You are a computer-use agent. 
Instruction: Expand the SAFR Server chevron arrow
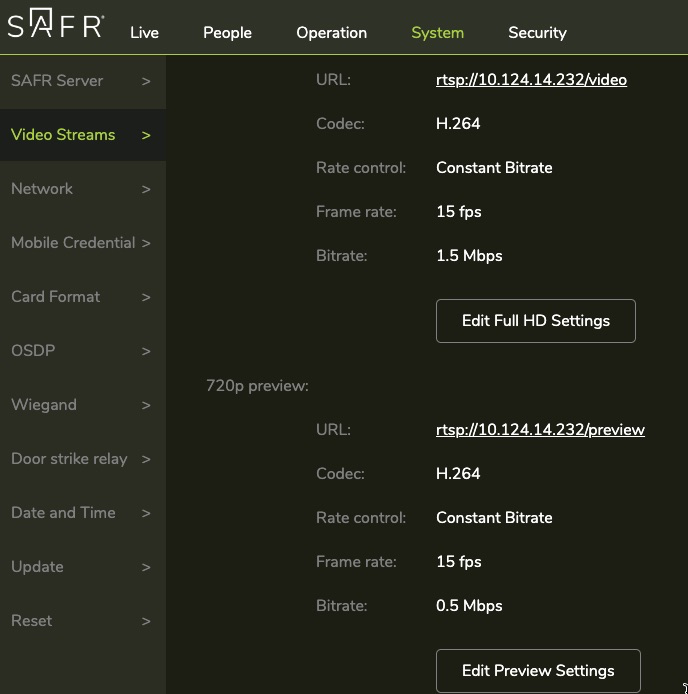(x=146, y=81)
